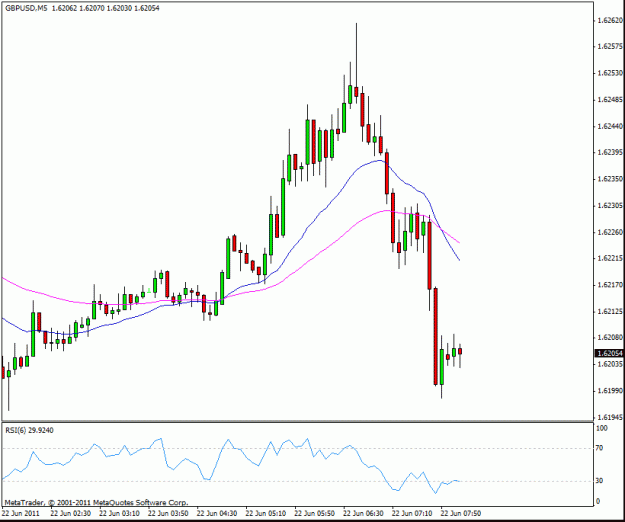The width and height of the screenshot is (625, 522).
Task: Click the small green trade marker near 03:50
Action: tap(149, 291)
